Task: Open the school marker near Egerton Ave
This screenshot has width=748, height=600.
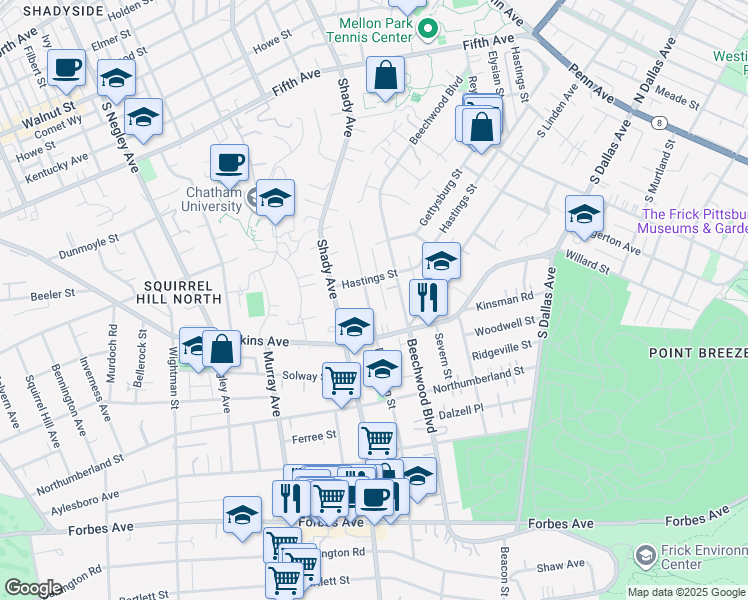Action: tap(583, 213)
